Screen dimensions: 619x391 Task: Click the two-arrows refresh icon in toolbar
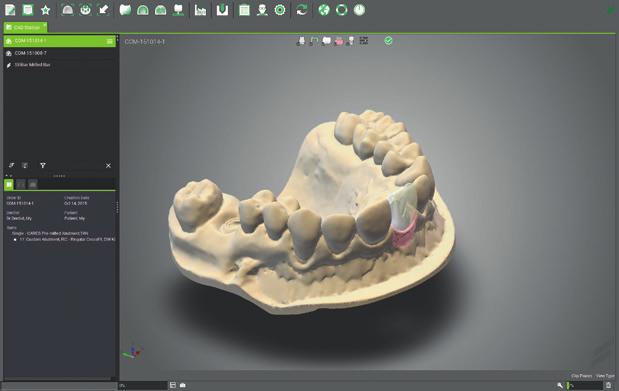pos(302,10)
